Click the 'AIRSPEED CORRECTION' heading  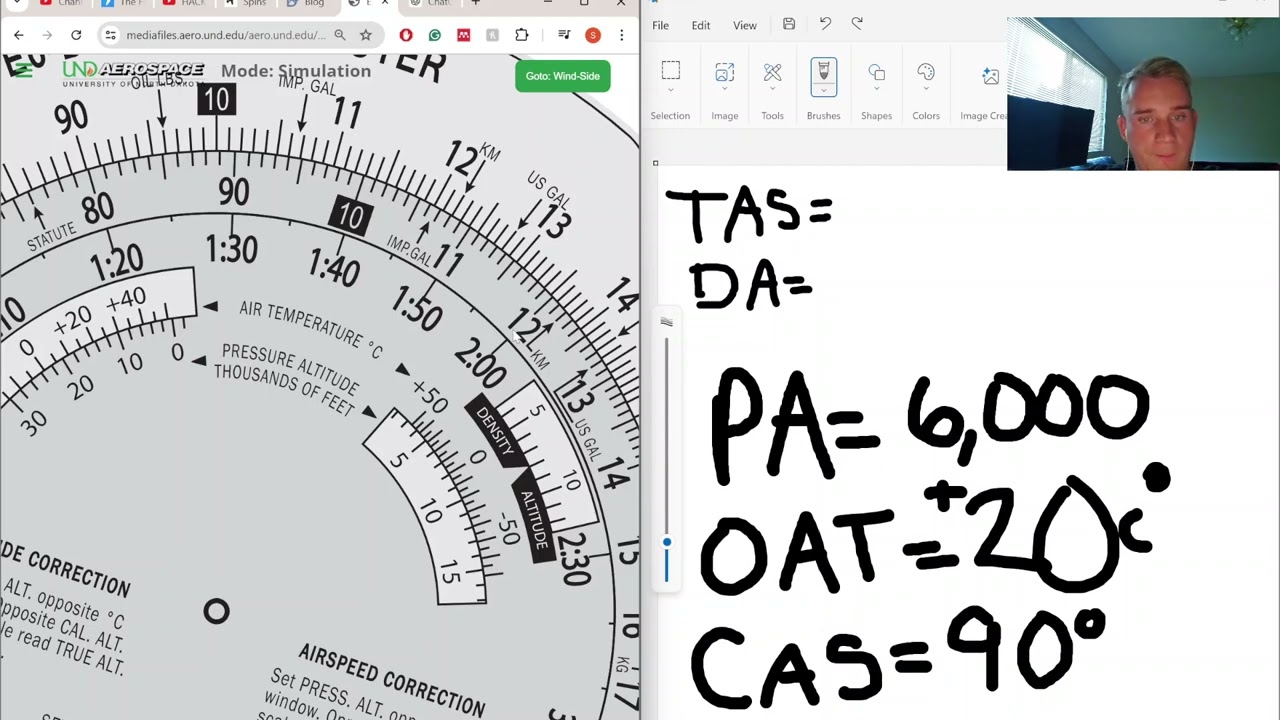392,680
